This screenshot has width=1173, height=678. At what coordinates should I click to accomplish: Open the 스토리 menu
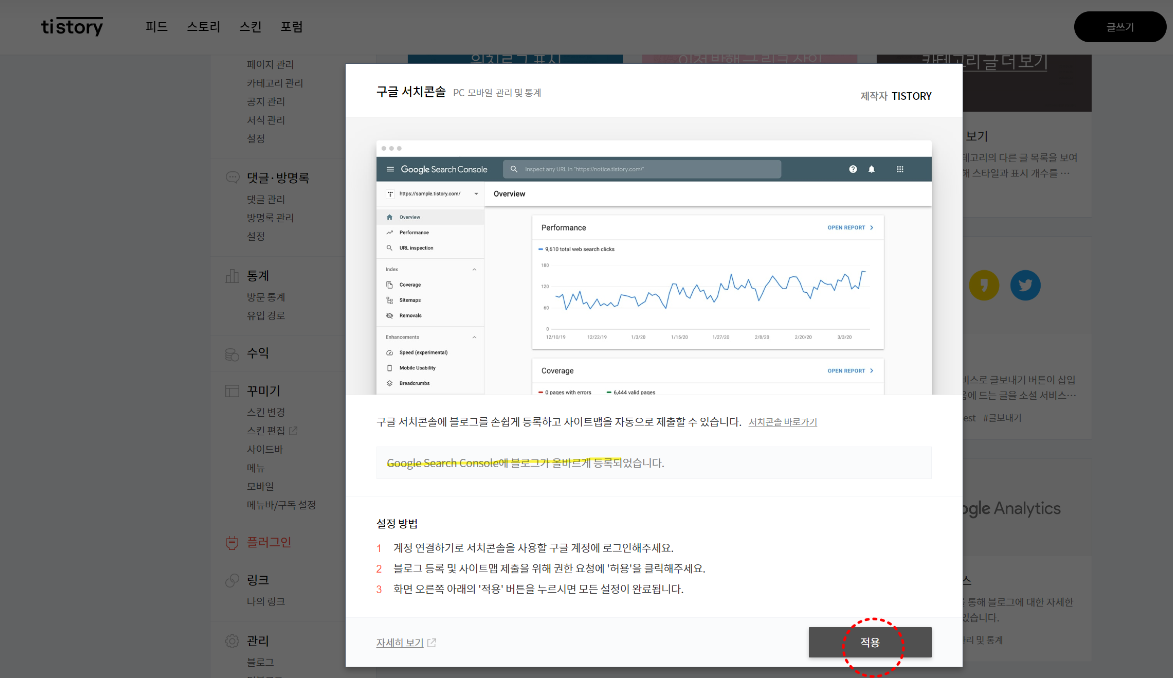203,27
